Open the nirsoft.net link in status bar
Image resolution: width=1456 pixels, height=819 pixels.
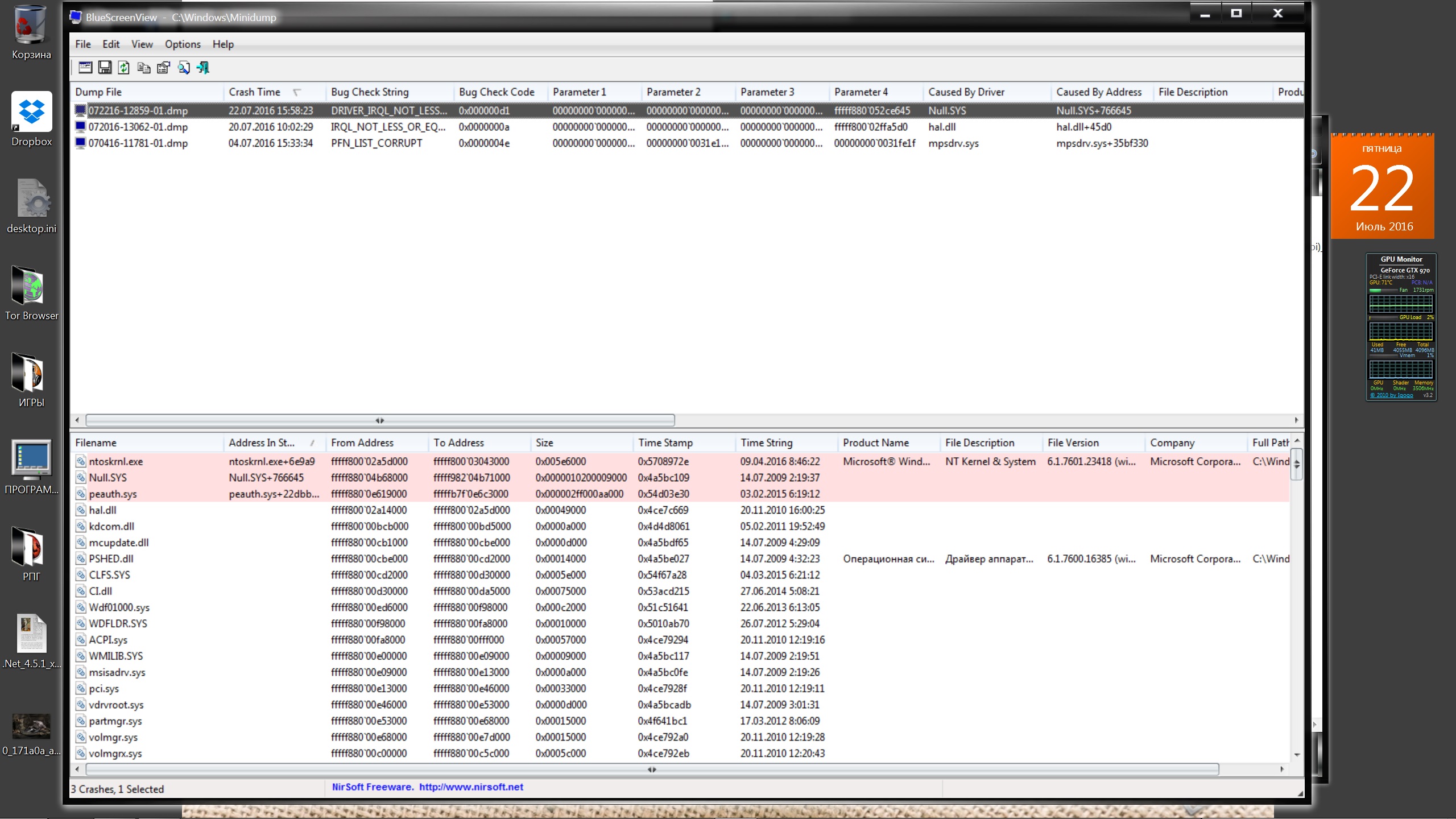point(471,787)
